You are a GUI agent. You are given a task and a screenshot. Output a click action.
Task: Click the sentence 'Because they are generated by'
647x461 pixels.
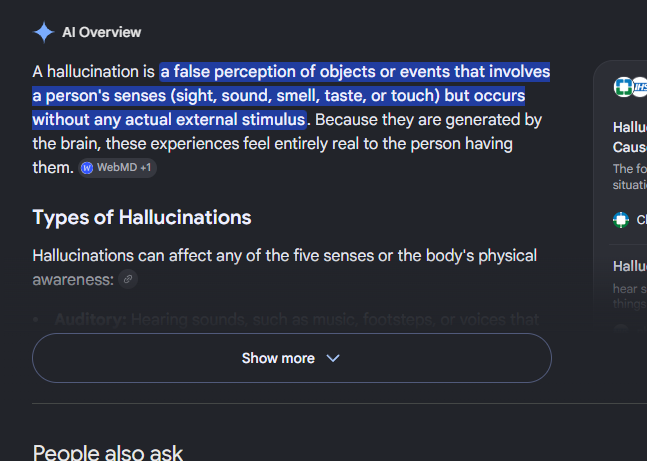428,120
